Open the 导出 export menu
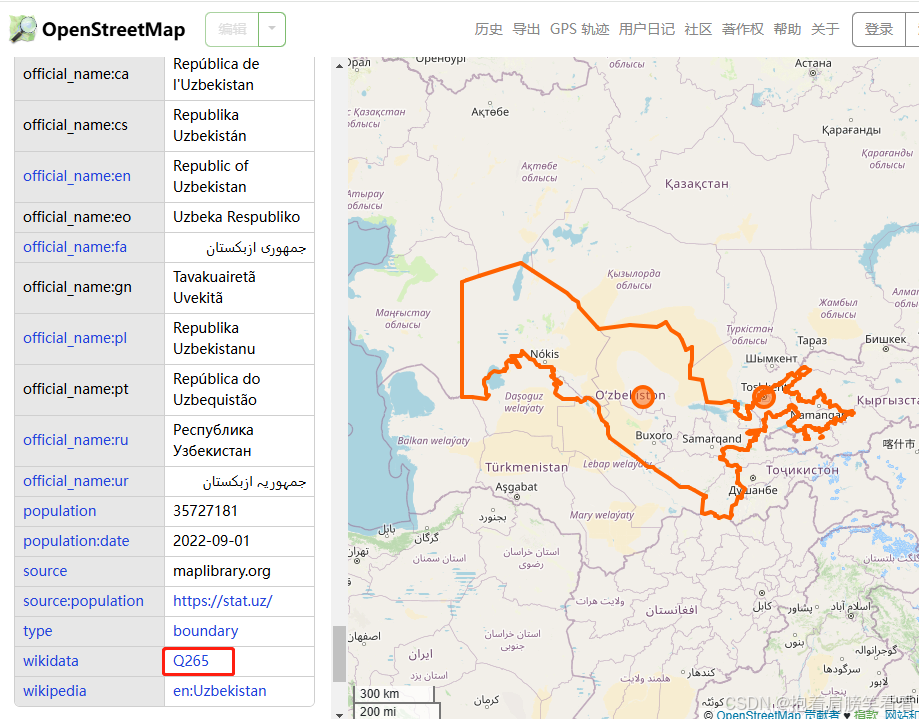 526,29
